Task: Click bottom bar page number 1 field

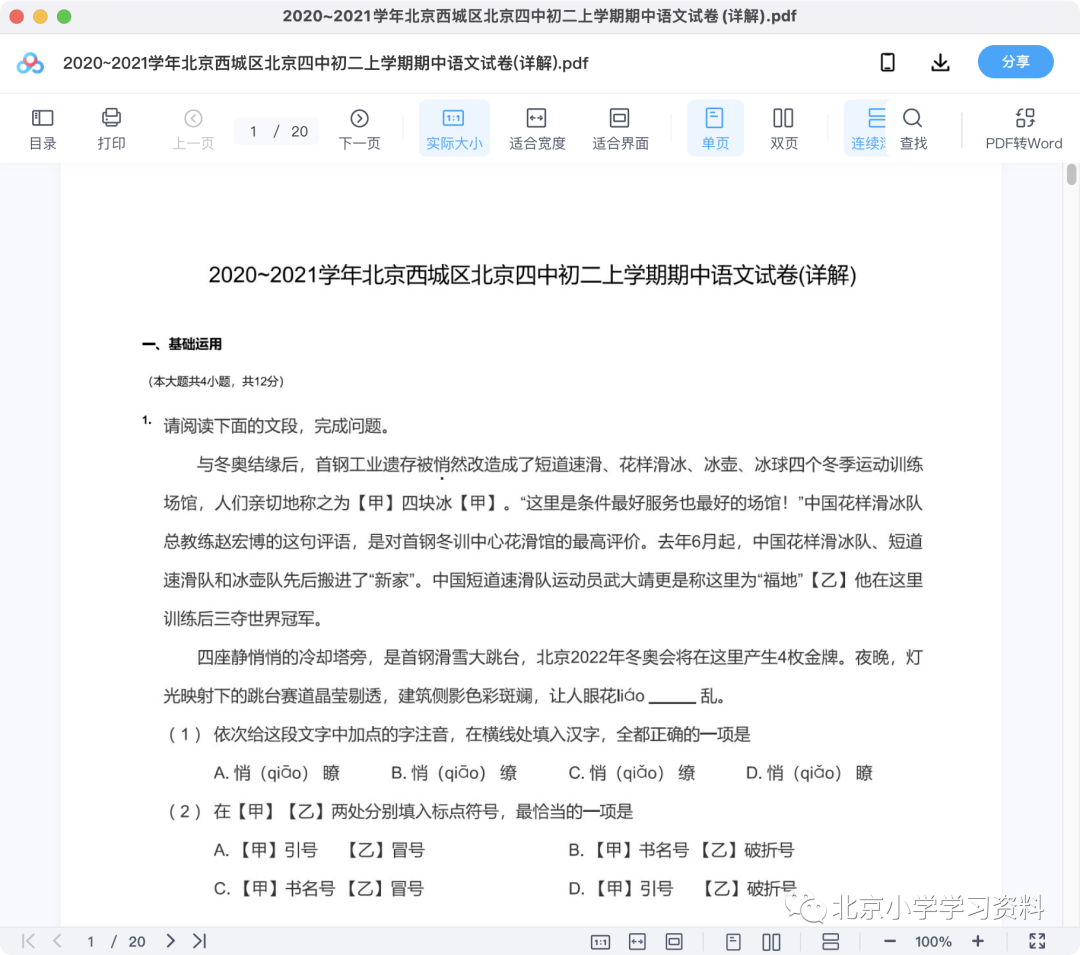Action: coord(90,941)
